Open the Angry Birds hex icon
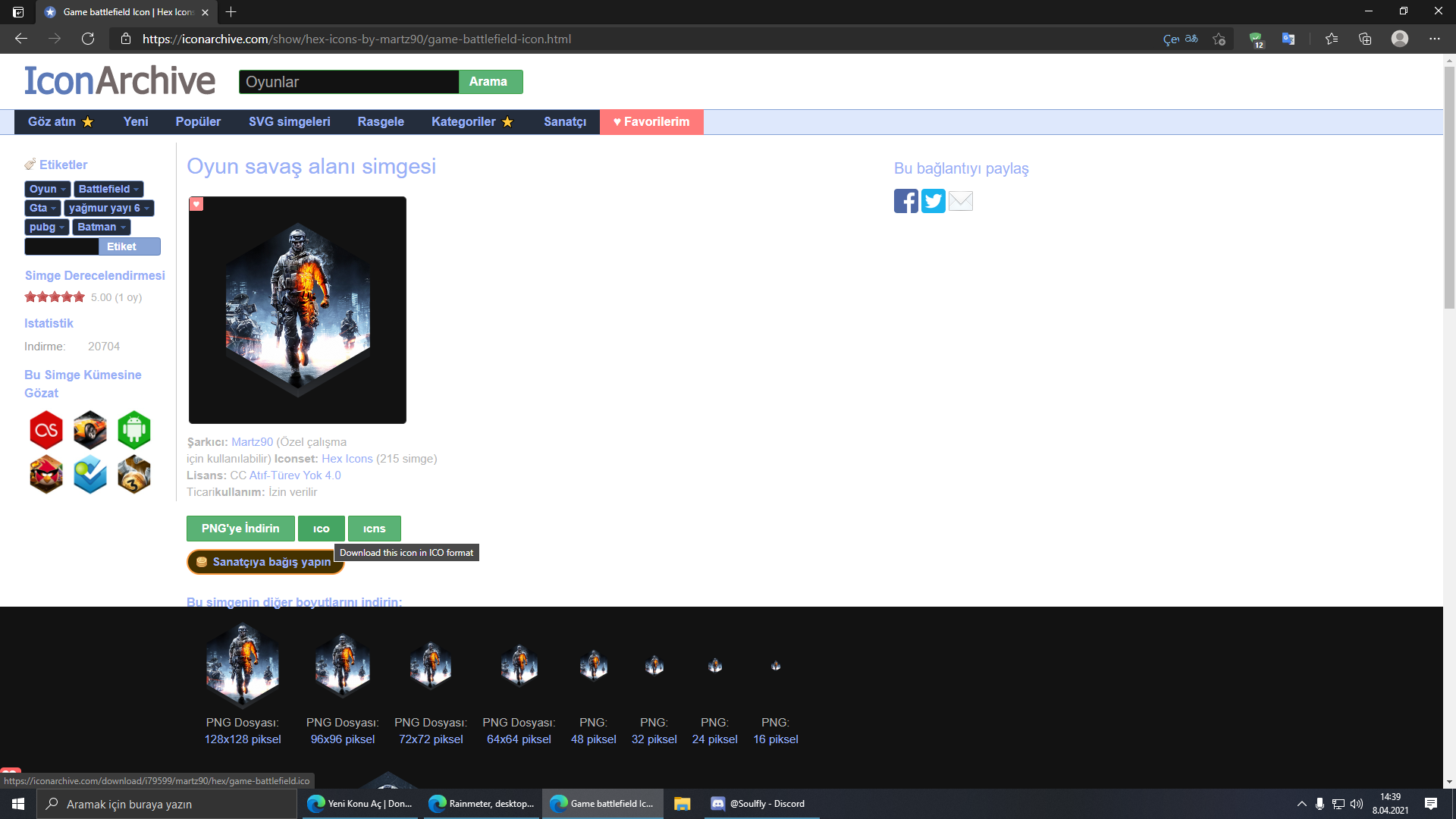The width and height of the screenshot is (1456, 819). [46, 474]
